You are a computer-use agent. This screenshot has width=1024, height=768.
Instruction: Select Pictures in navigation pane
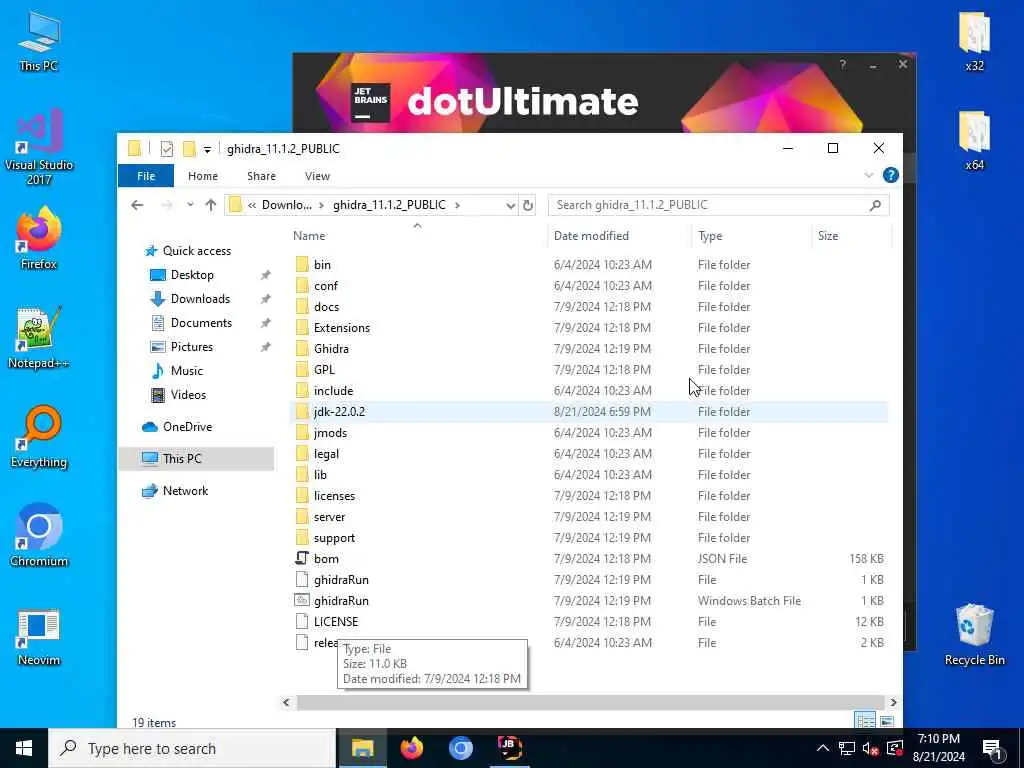pos(191,347)
